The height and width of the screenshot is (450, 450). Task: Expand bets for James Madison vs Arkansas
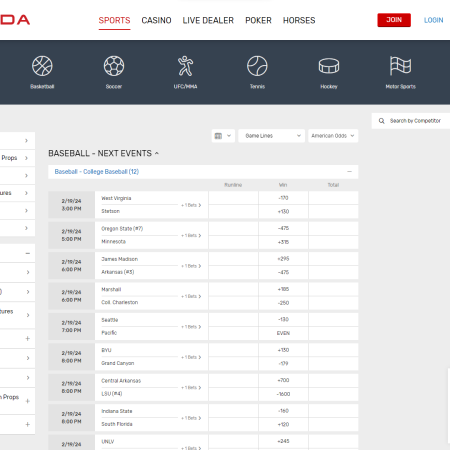pyautogui.click(x=191, y=266)
